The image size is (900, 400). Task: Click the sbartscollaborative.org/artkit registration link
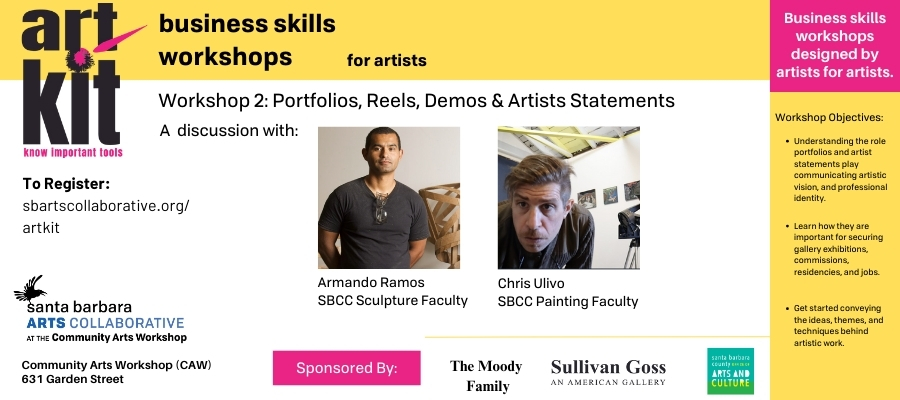pyautogui.click(x=105, y=218)
